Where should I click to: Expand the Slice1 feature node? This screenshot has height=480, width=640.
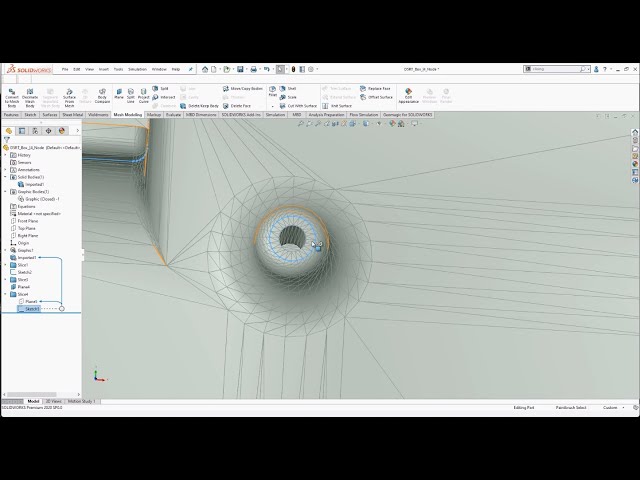click(x=5, y=265)
